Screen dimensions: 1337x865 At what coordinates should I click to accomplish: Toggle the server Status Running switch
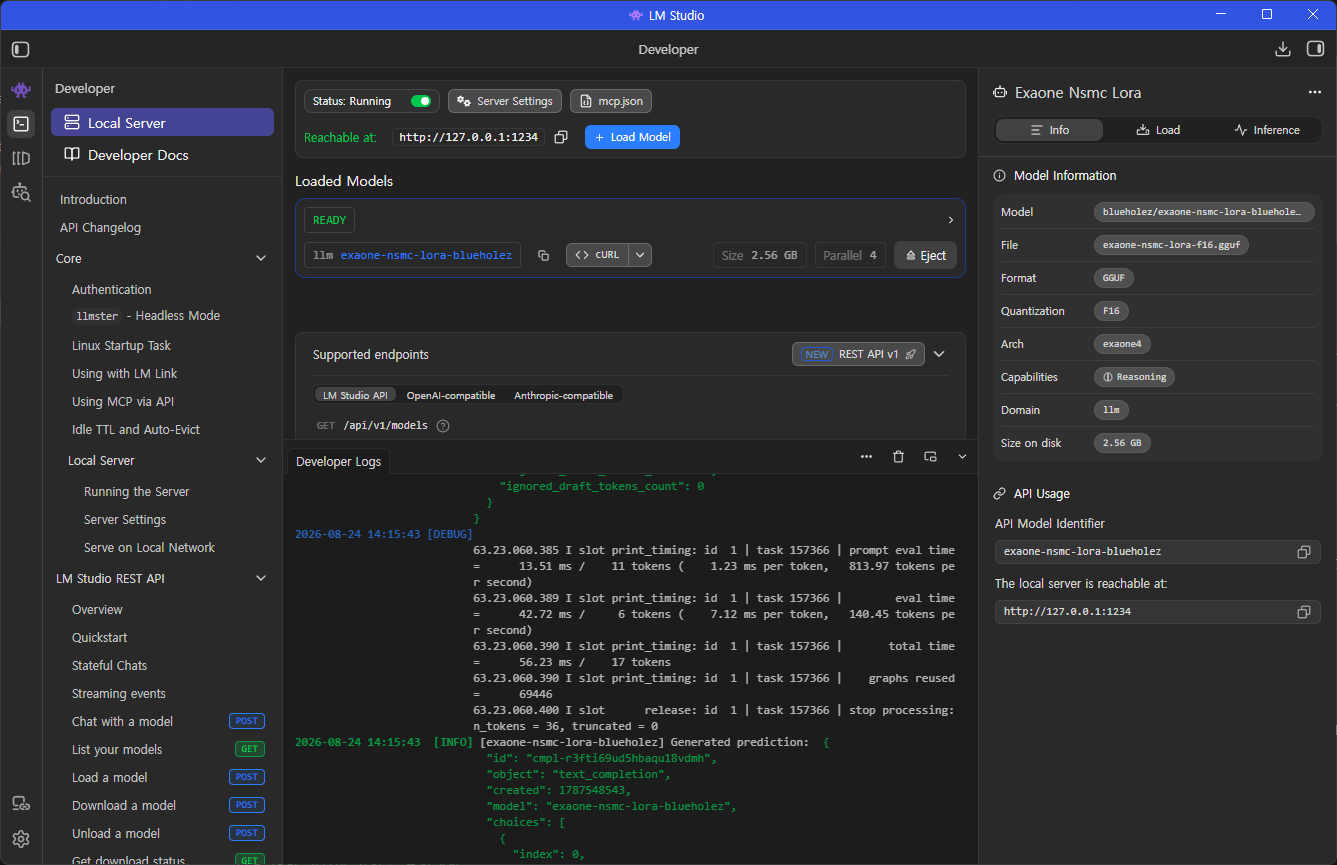(421, 101)
